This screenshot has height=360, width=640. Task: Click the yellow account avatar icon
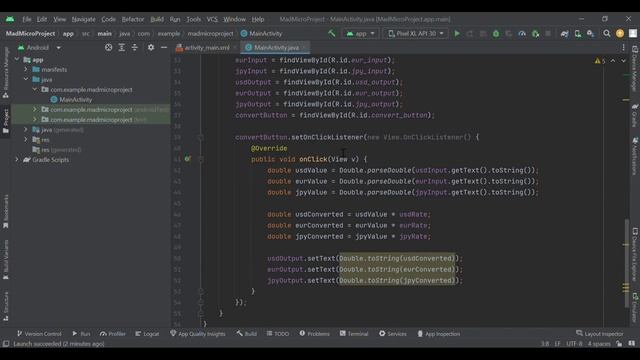620,33
